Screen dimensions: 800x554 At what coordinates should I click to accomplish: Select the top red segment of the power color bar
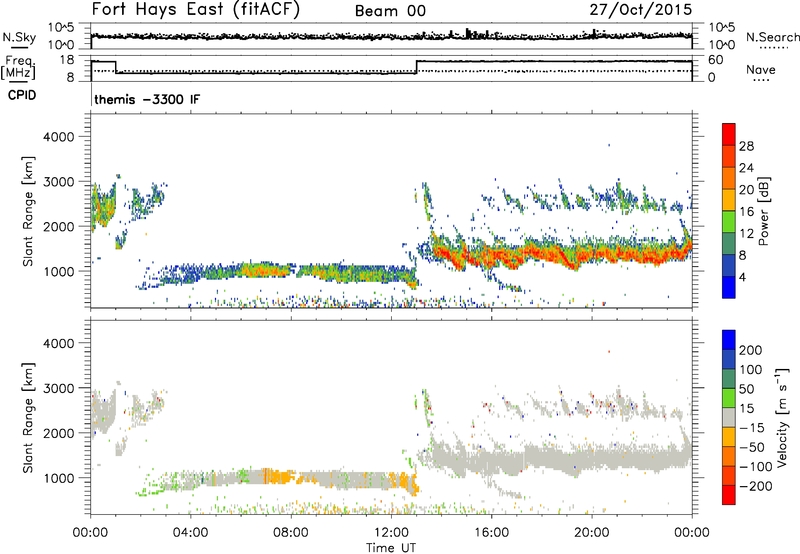[x=729, y=135]
